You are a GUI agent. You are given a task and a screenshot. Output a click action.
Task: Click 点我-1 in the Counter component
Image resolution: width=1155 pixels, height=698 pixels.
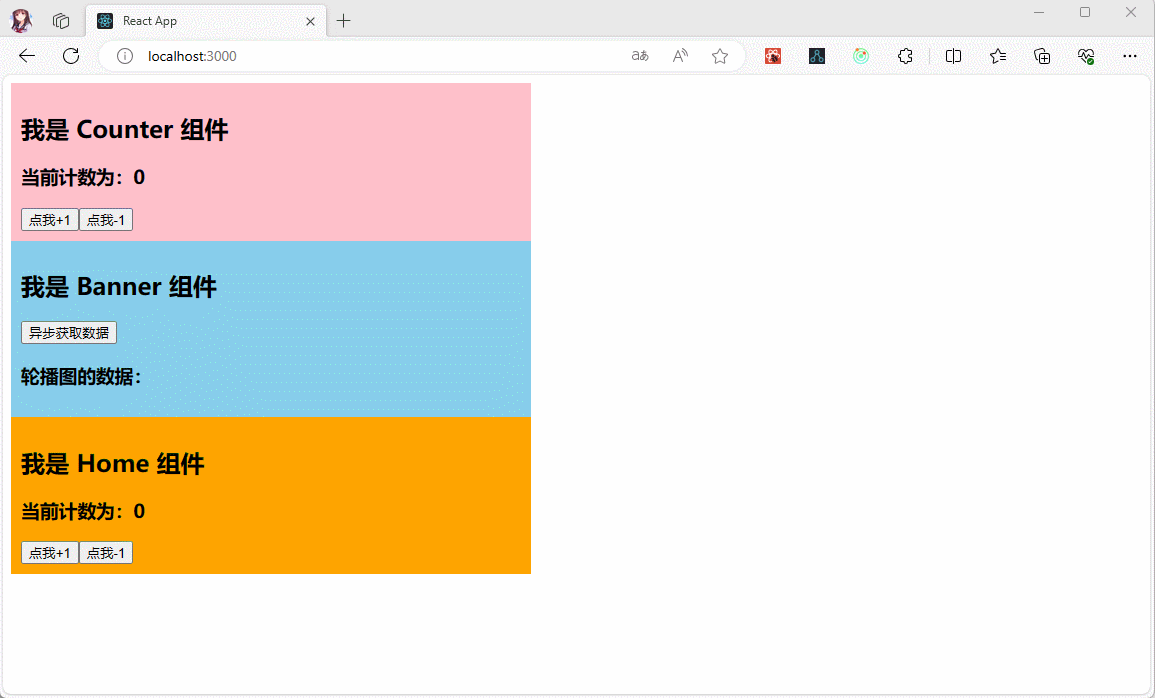pyautogui.click(x=106, y=220)
